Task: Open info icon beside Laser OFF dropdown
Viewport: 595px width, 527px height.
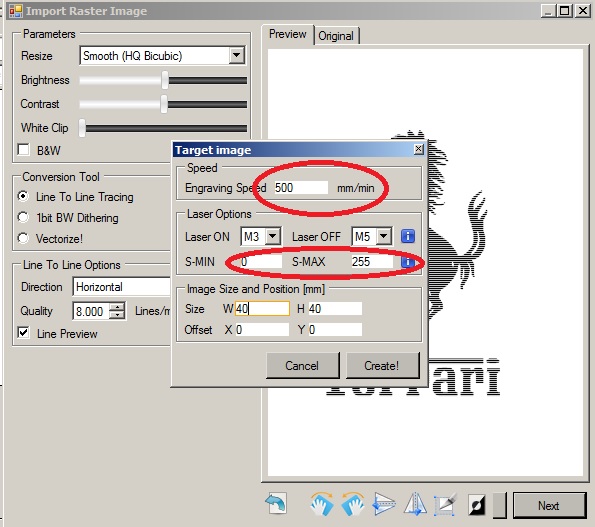Action: pyautogui.click(x=408, y=236)
